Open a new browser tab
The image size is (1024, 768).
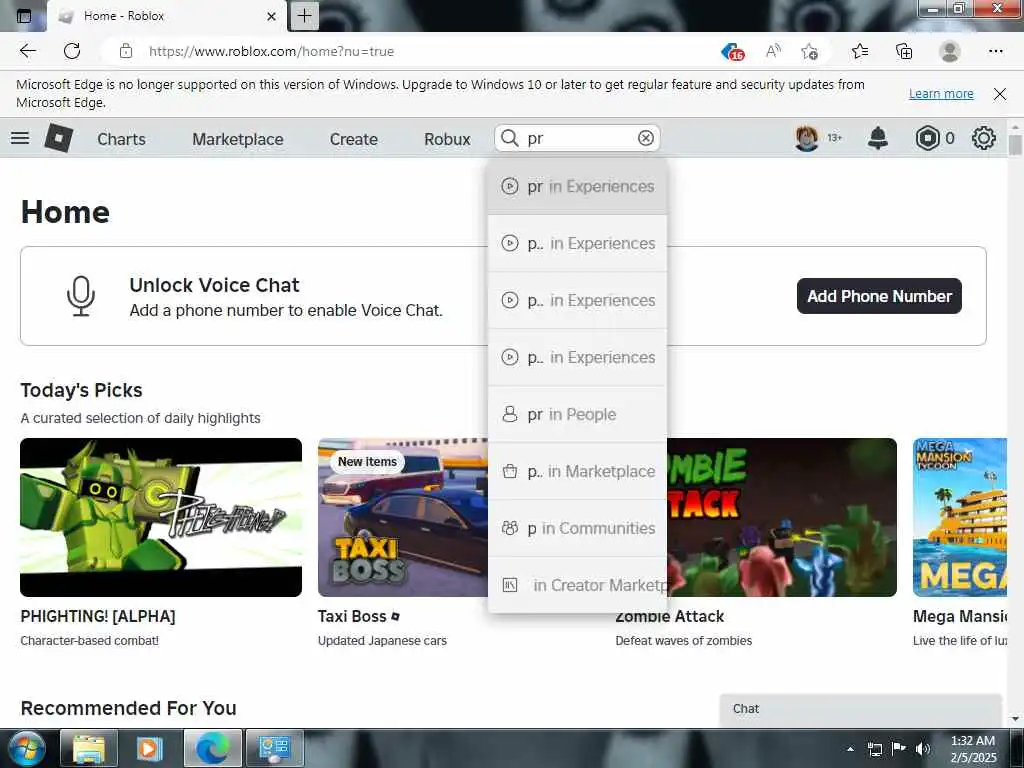coord(304,16)
